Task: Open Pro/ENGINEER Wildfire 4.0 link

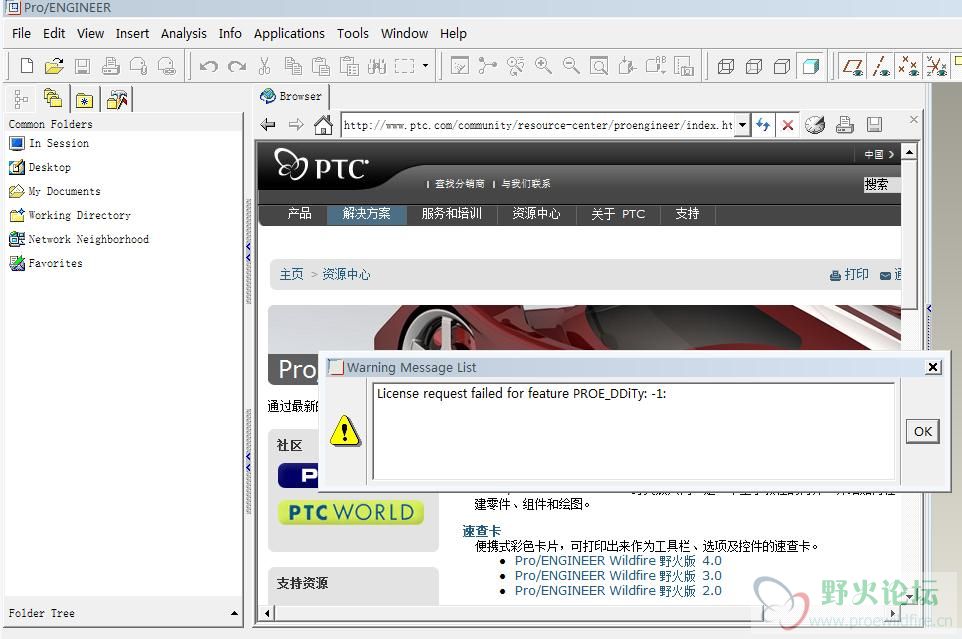Action: coord(618,561)
